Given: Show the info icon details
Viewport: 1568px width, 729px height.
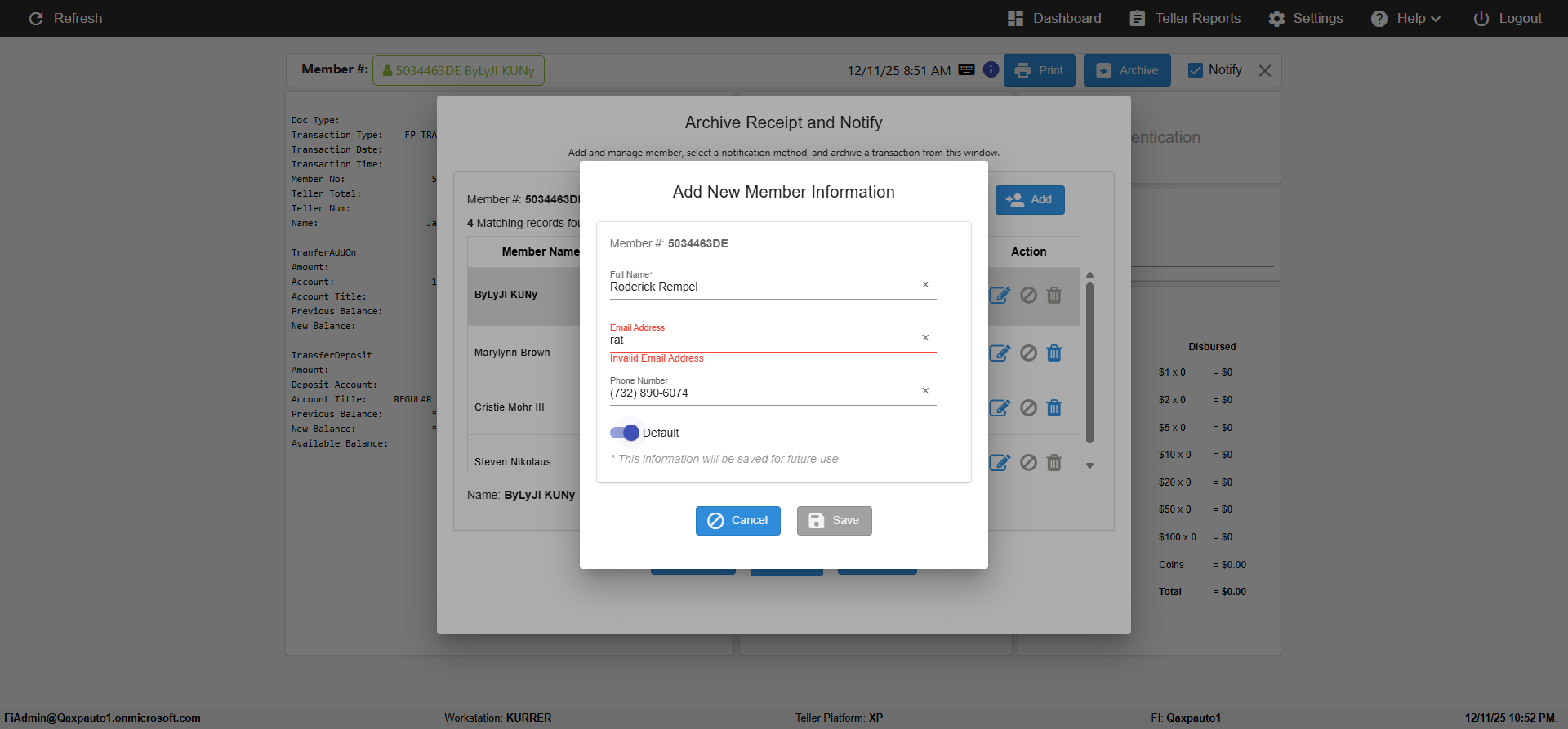Looking at the screenshot, I should [991, 69].
